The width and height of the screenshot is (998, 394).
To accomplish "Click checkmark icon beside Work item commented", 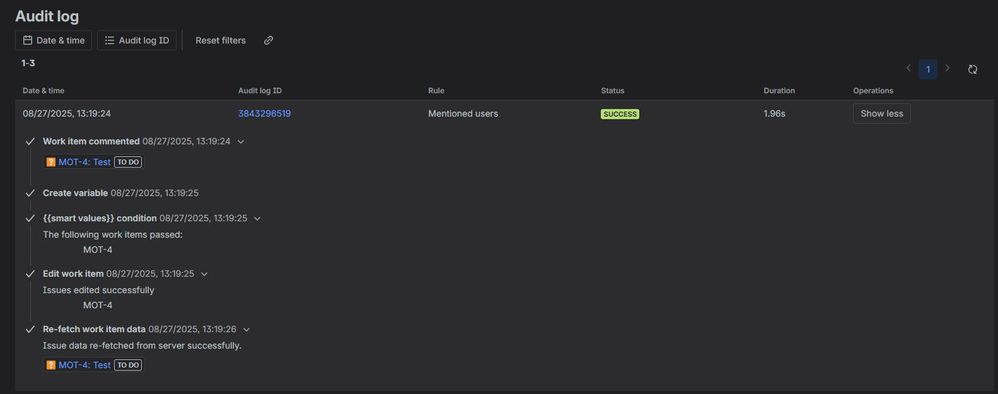I will click(29, 141).
